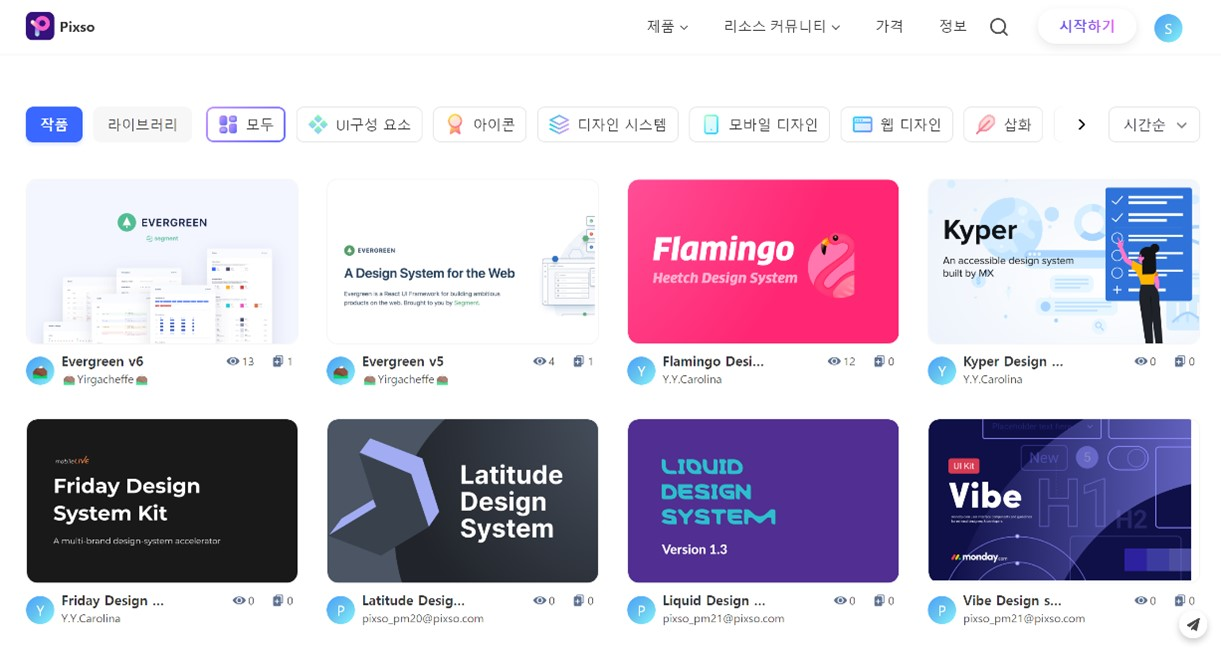Open author avatar on Evergreen v6 card
The height and width of the screenshot is (656, 1221).
tap(40, 370)
